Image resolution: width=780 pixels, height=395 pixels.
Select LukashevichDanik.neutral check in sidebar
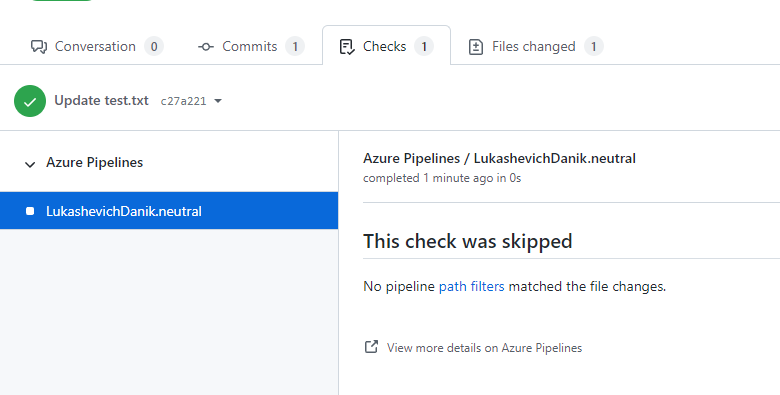(169, 211)
